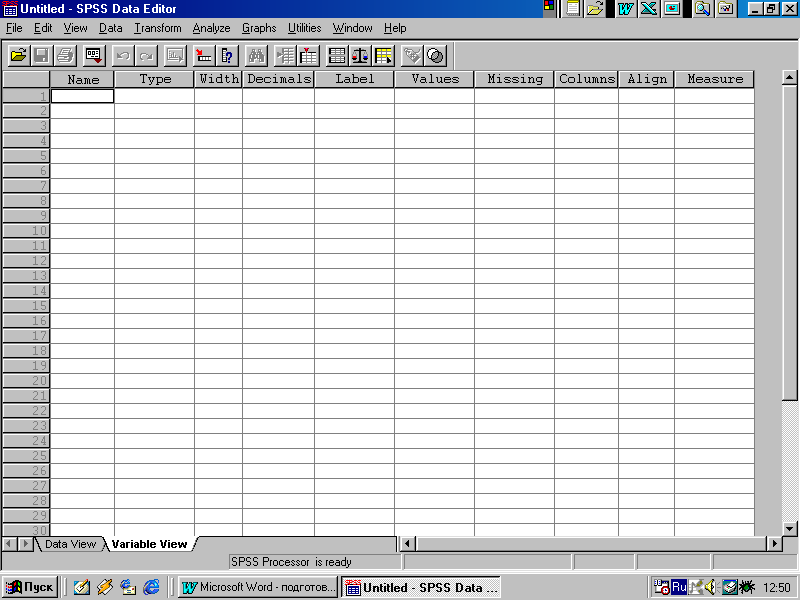This screenshot has width=800, height=600.
Task: Click the Columns column header
Action: (587, 79)
